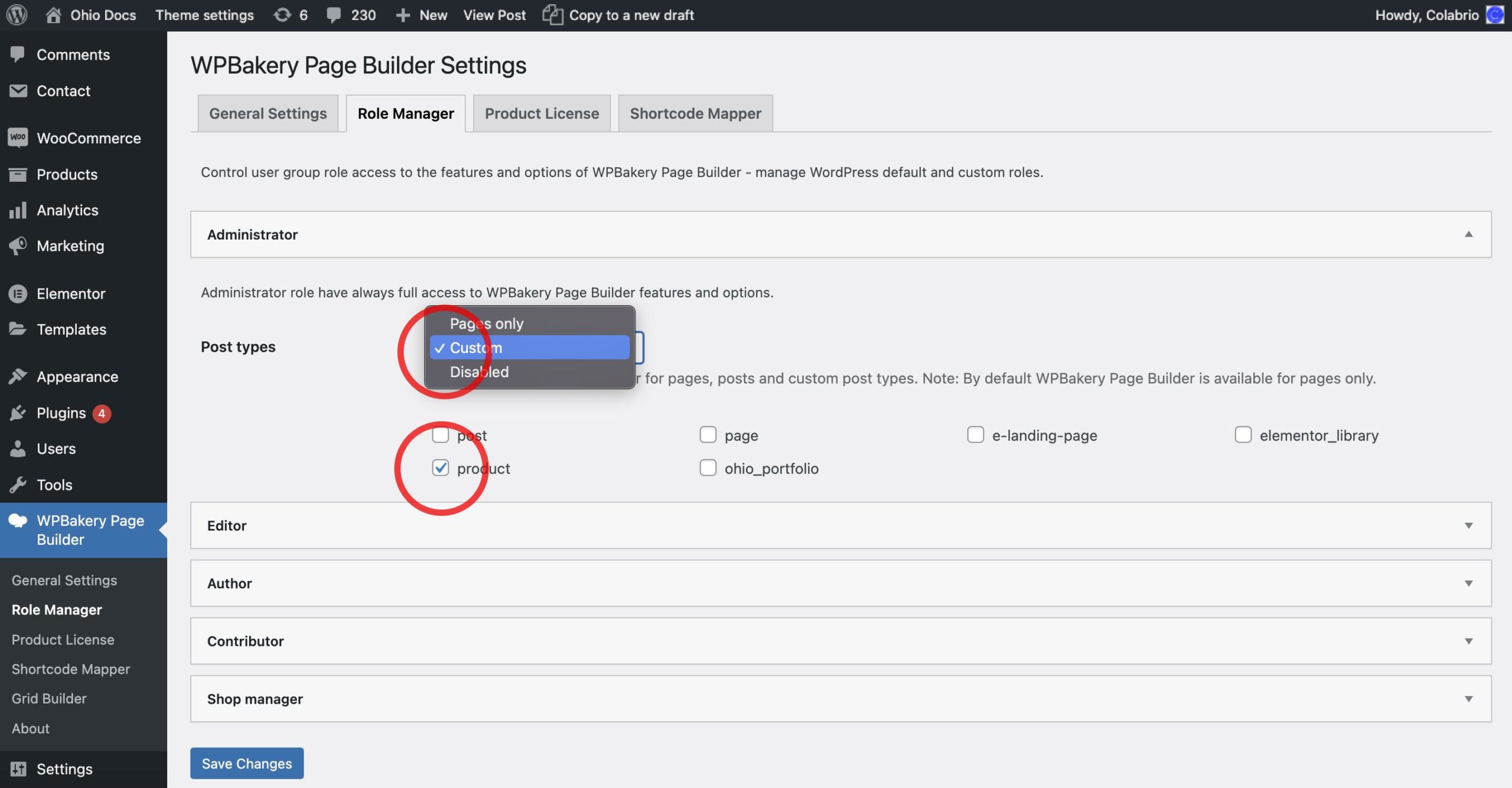Click the Analytics bar chart icon
1512x788 pixels.
coord(18,210)
